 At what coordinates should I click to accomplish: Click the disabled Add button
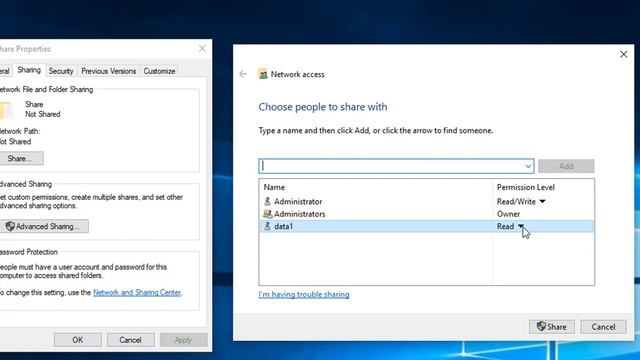566,166
